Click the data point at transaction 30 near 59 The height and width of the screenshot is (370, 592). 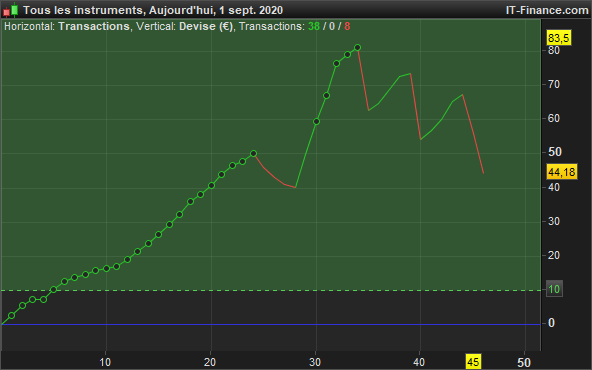[x=316, y=122]
